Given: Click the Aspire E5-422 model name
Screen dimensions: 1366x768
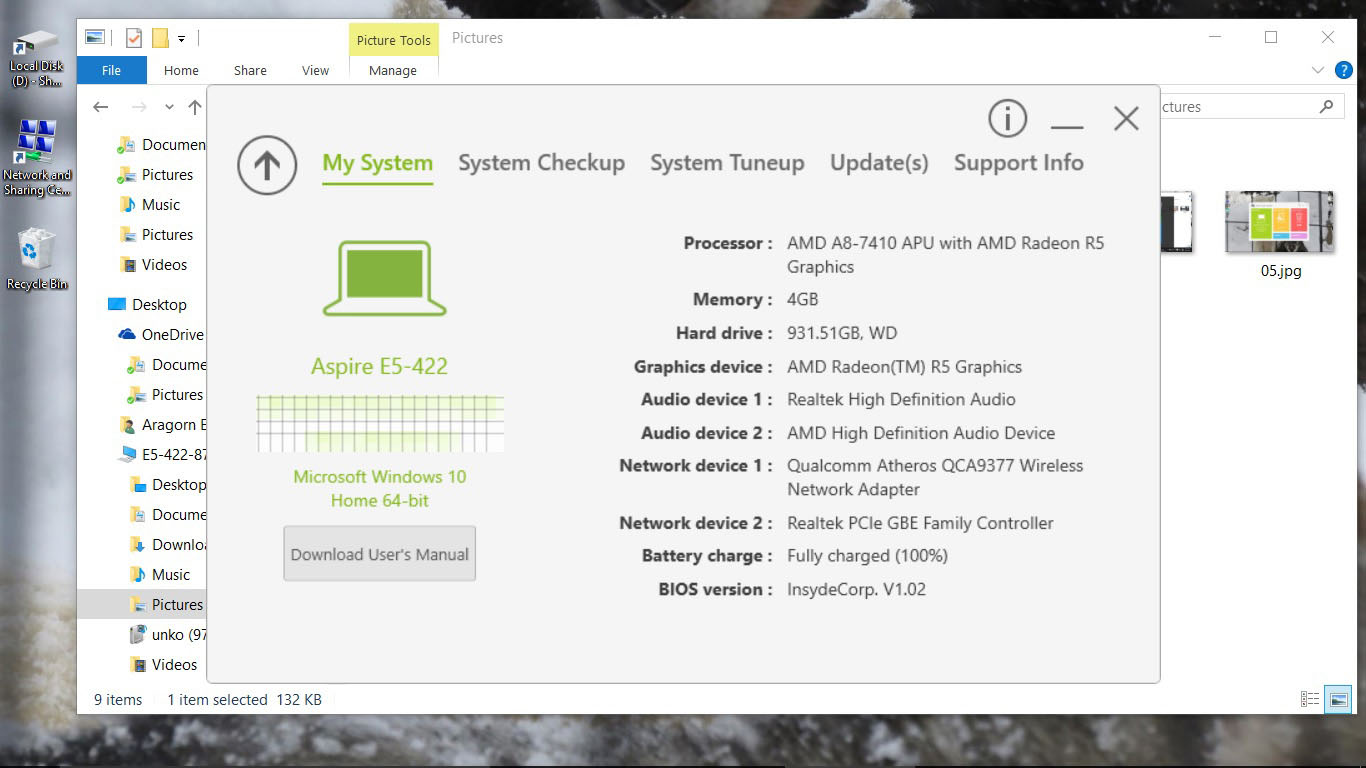Looking at the screenshot, I should point(380,366).
